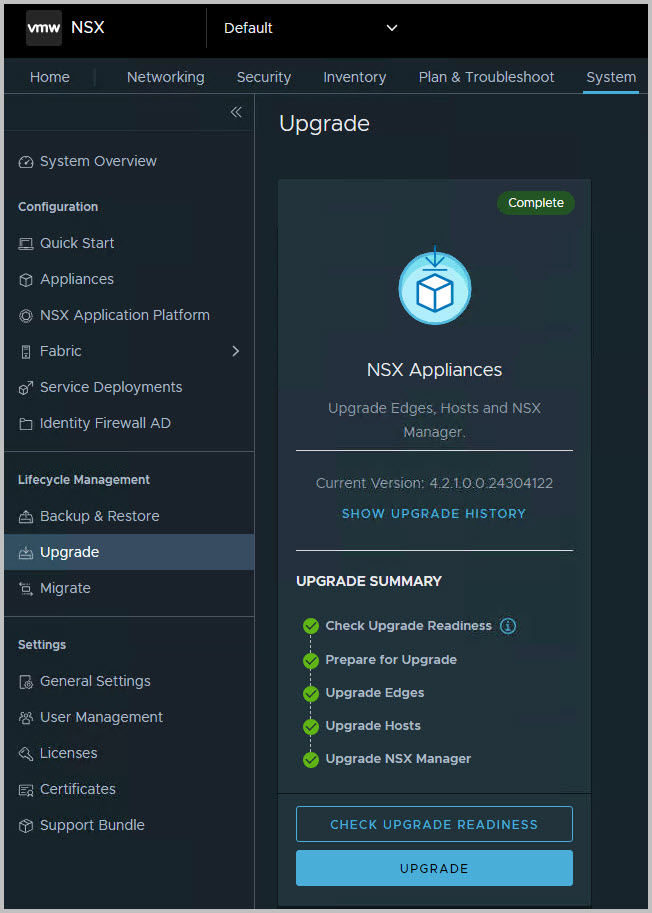Navigate to Appliances
Viewport: 652px width, 913px height.
point(77,279)
